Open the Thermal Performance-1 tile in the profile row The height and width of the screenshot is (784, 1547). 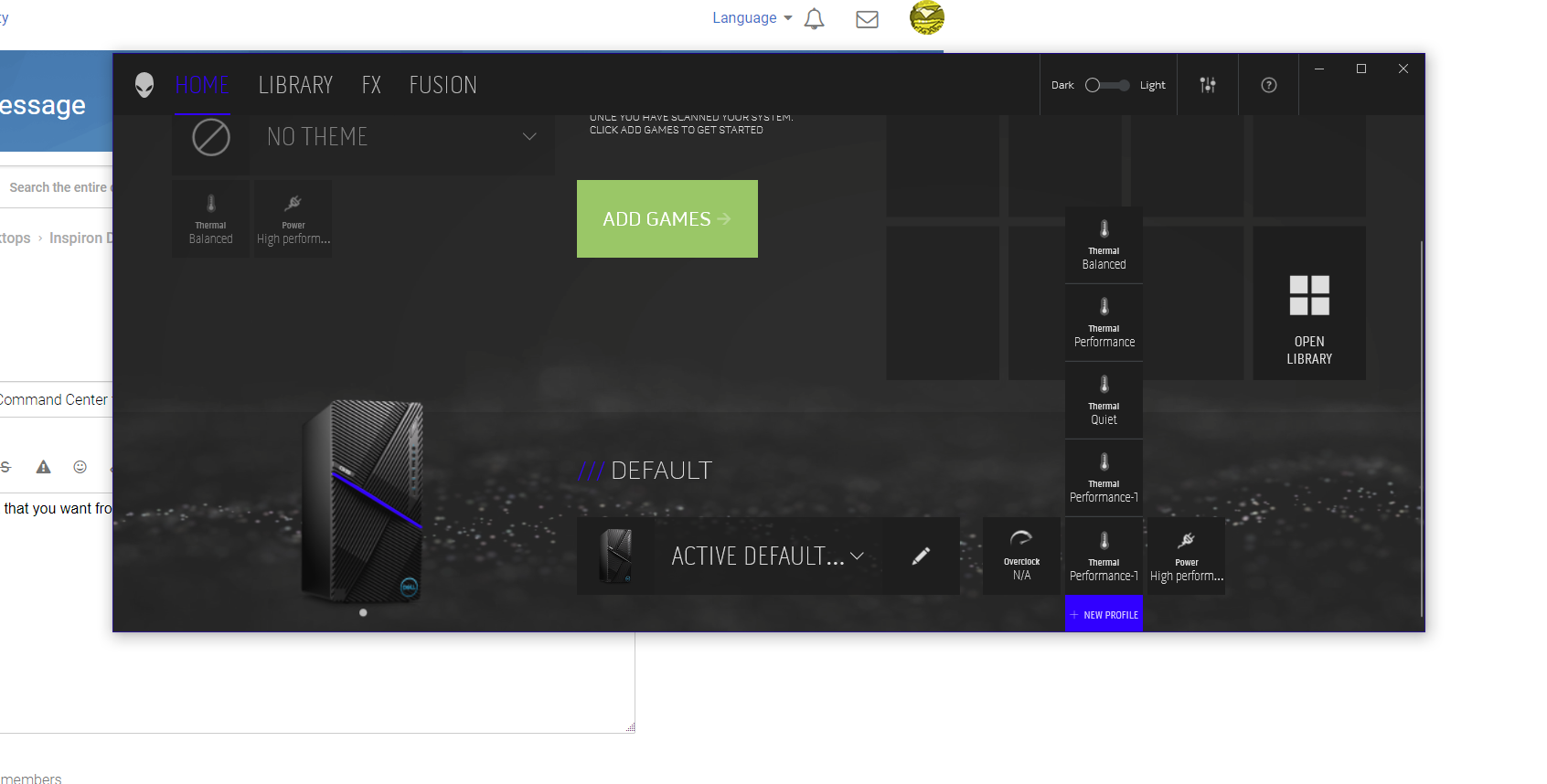1104,556
